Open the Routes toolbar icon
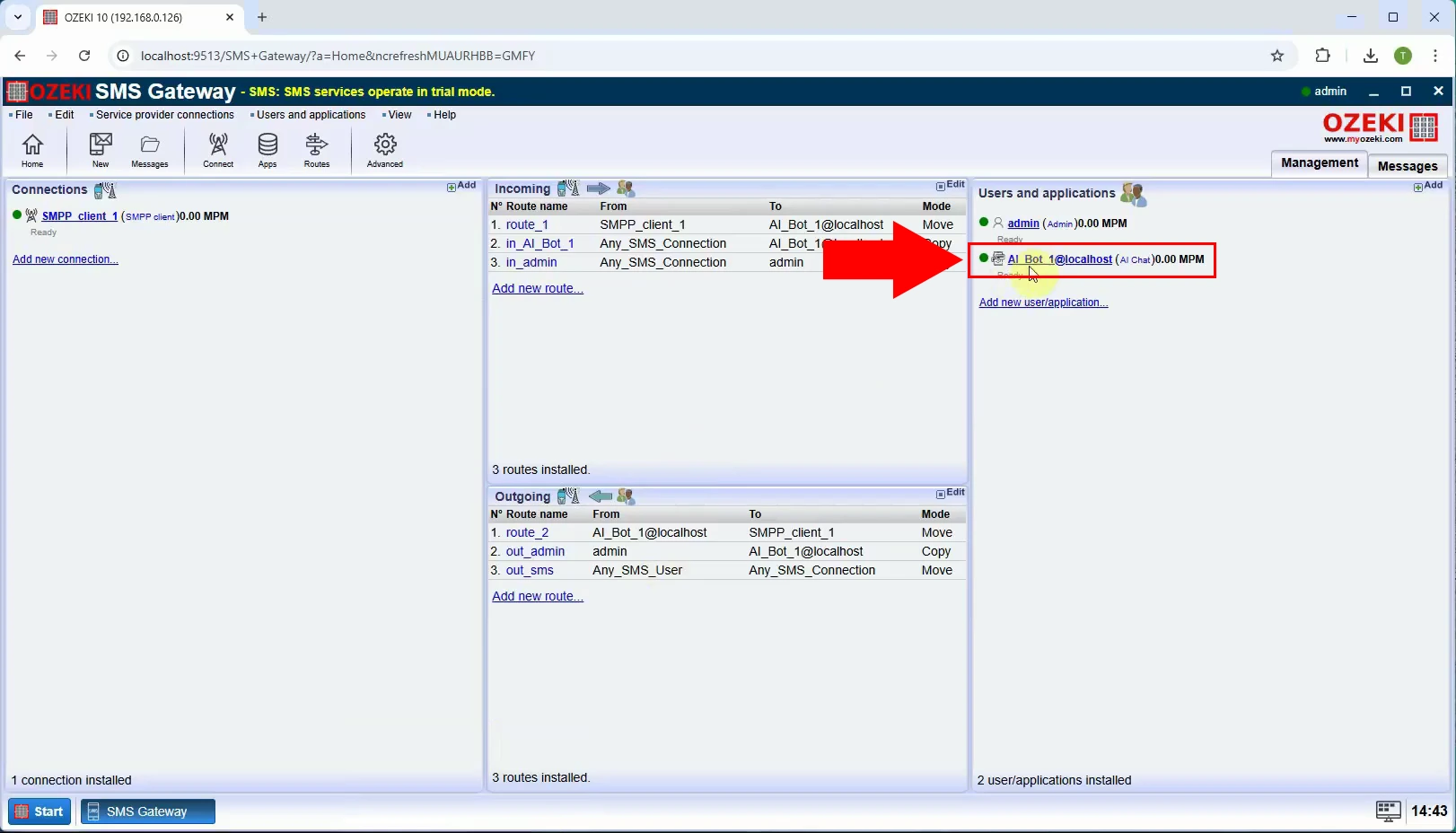This screenshot has width=1456, height=833. (x=317, y=150)
